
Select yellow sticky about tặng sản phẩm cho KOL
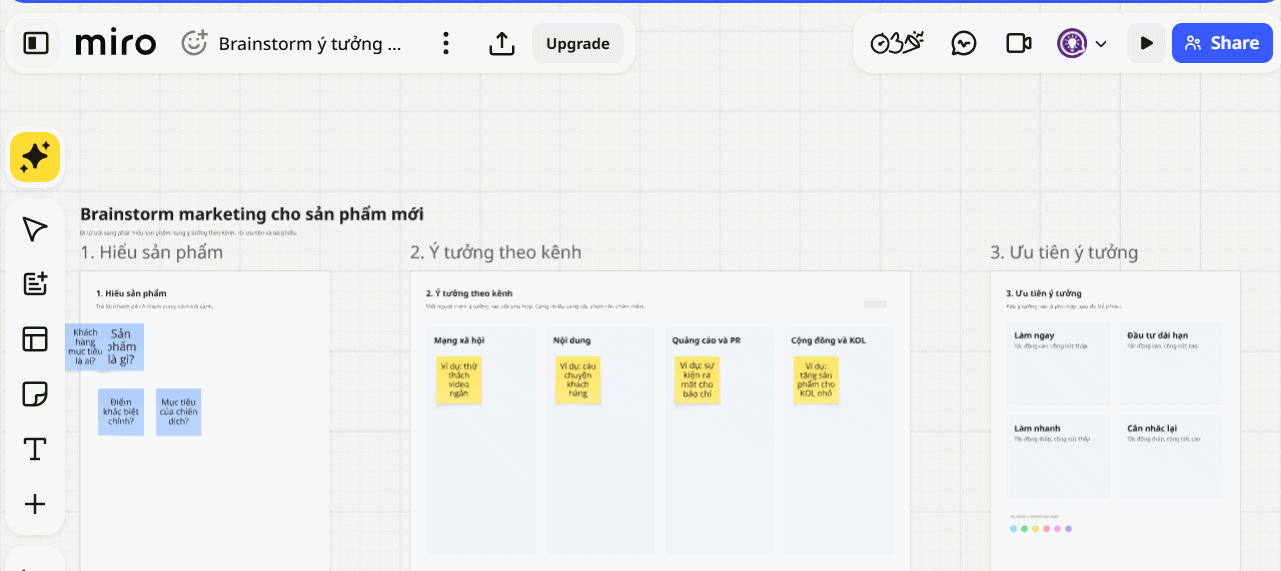point(816,380)
